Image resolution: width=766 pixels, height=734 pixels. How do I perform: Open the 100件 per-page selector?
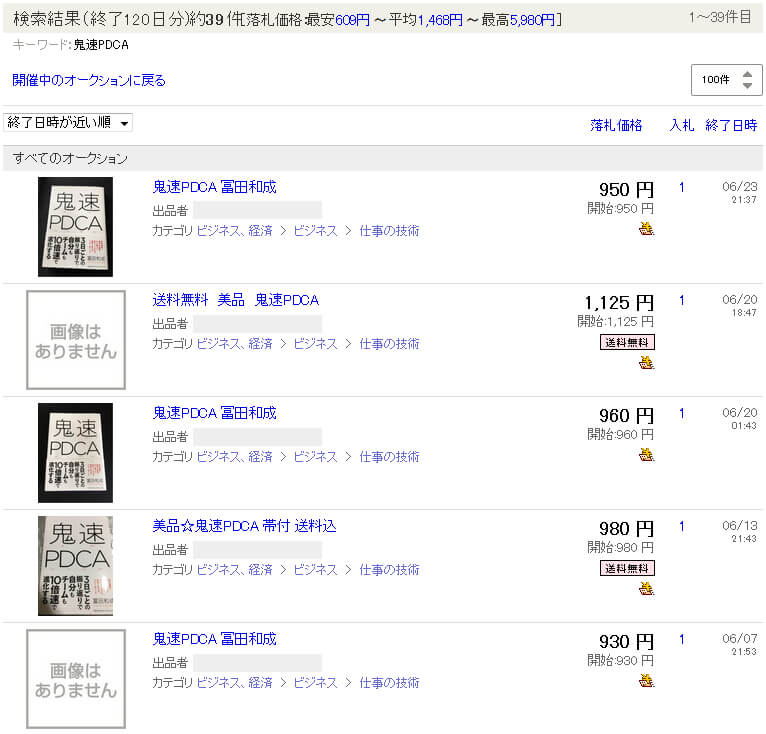[x=726, y=80]
